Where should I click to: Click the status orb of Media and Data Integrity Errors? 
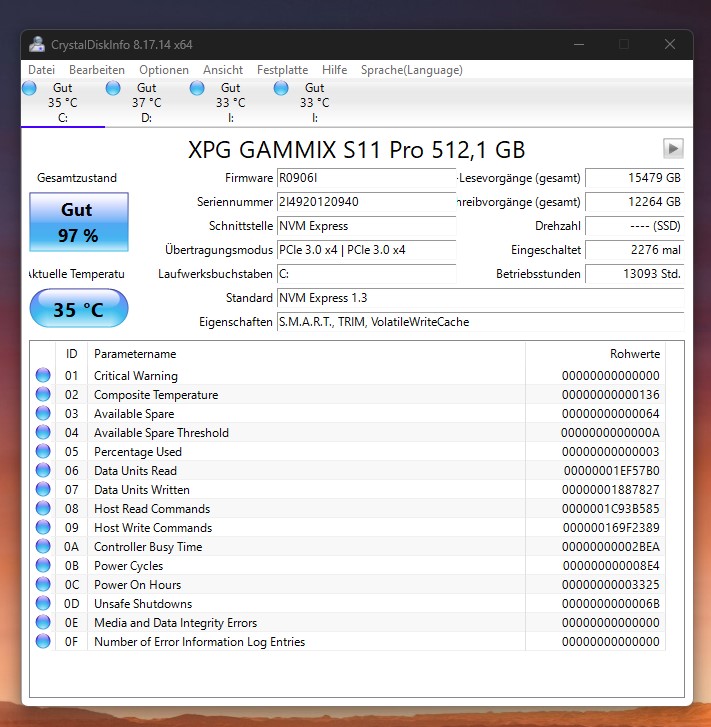pyautogui.click(x=43, y=622)
